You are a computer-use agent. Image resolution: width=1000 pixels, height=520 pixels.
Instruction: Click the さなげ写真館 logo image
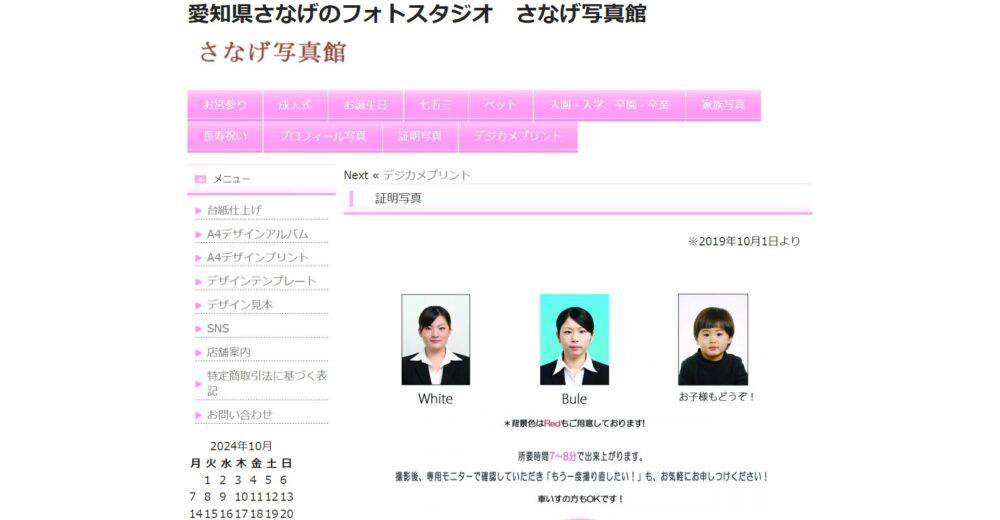[272, 52]
